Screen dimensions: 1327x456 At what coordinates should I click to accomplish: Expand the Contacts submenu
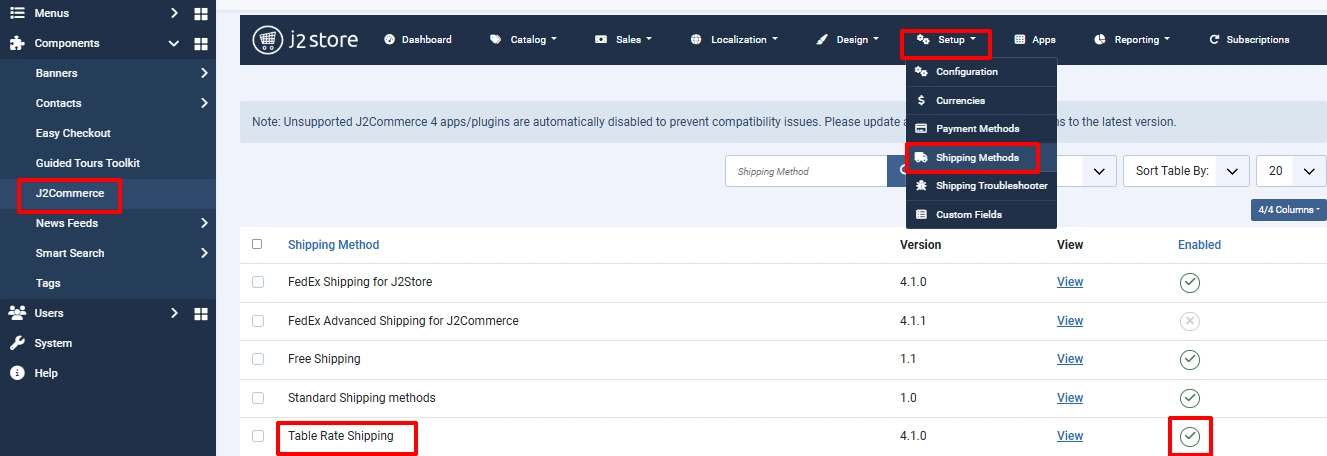(204, 103)
